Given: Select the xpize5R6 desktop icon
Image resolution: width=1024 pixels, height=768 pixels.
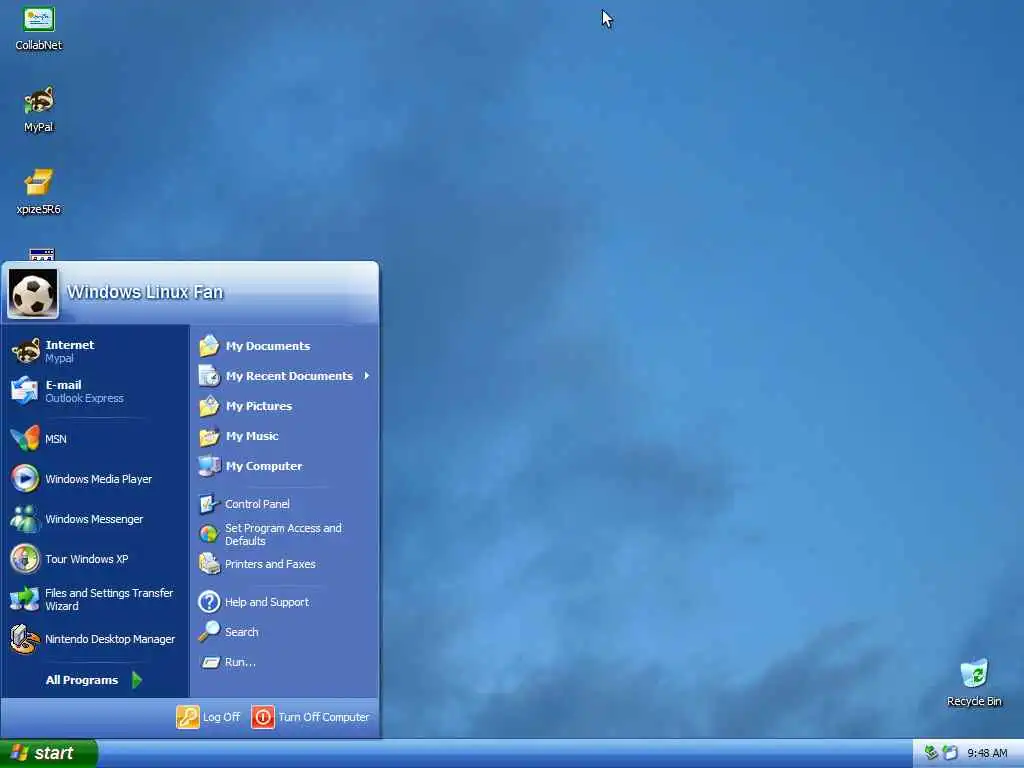Looking at the screenshot, I should click(x=39, y=191).
